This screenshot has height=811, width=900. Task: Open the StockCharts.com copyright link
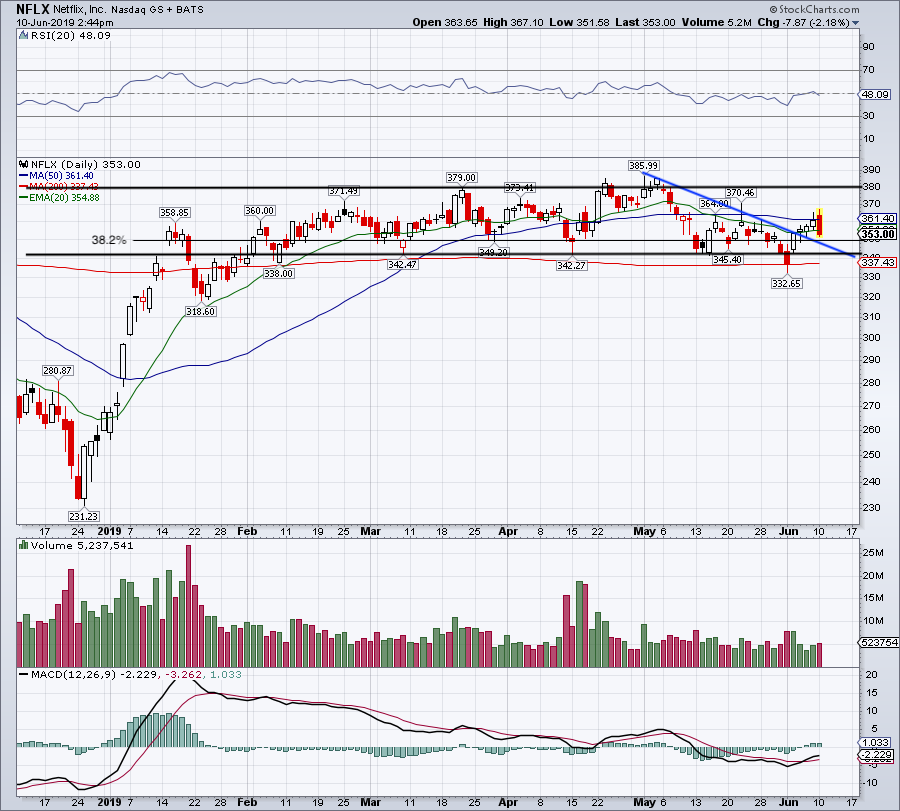pos(814,9)
